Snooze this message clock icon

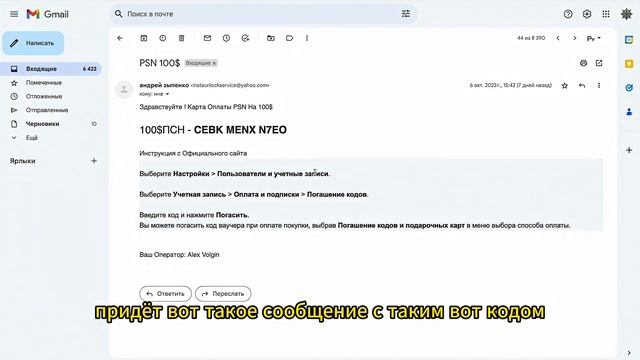coord(226,38)
